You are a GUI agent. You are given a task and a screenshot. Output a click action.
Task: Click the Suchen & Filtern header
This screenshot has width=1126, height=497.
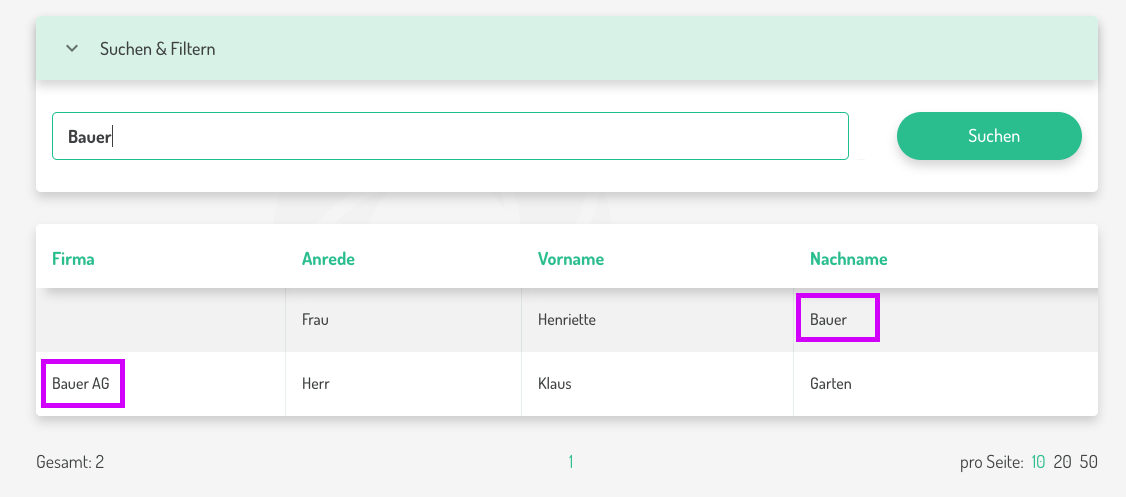coord(157,48)
